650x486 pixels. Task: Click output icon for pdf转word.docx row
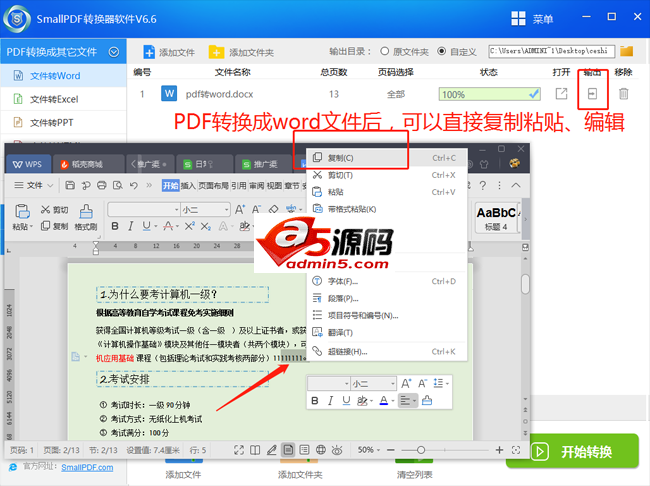592,94
